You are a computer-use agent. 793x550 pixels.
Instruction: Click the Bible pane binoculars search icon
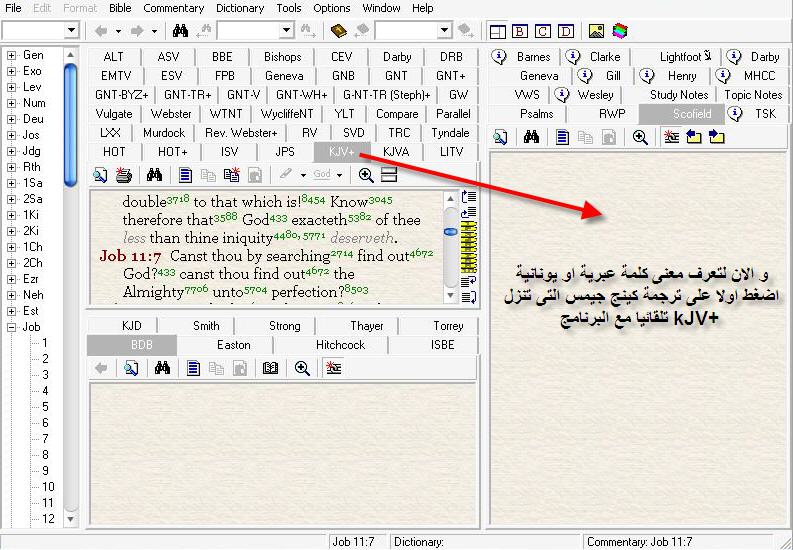tap(154, 175)
